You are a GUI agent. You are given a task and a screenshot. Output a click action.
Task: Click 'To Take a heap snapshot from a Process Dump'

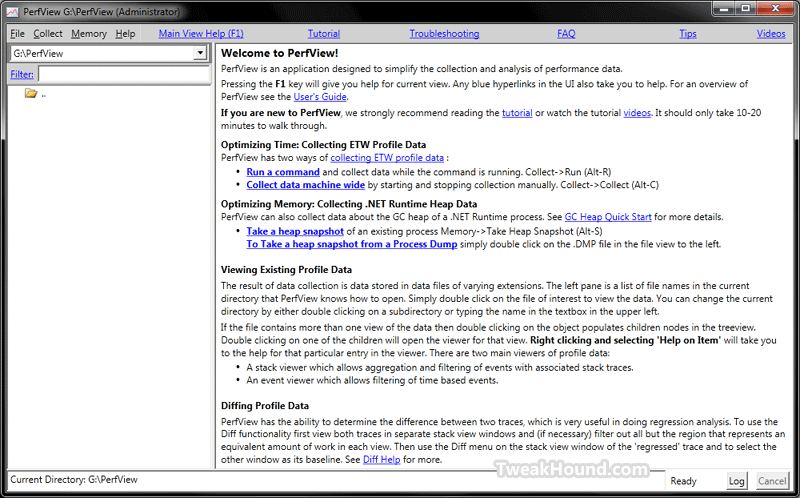pyautogui.click(x=352, y=244)
